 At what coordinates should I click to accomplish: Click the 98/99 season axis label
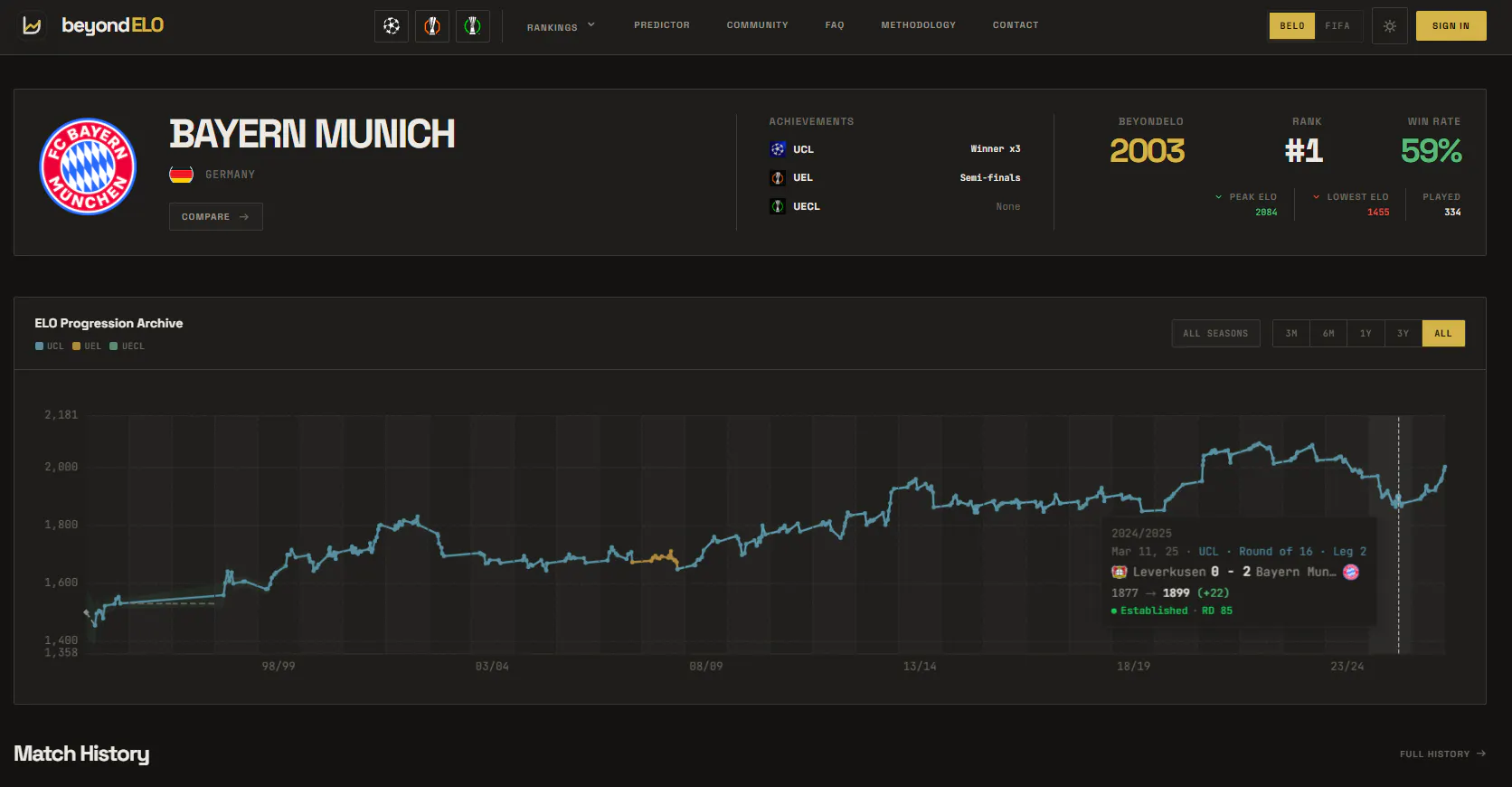(x=279, y=667)
